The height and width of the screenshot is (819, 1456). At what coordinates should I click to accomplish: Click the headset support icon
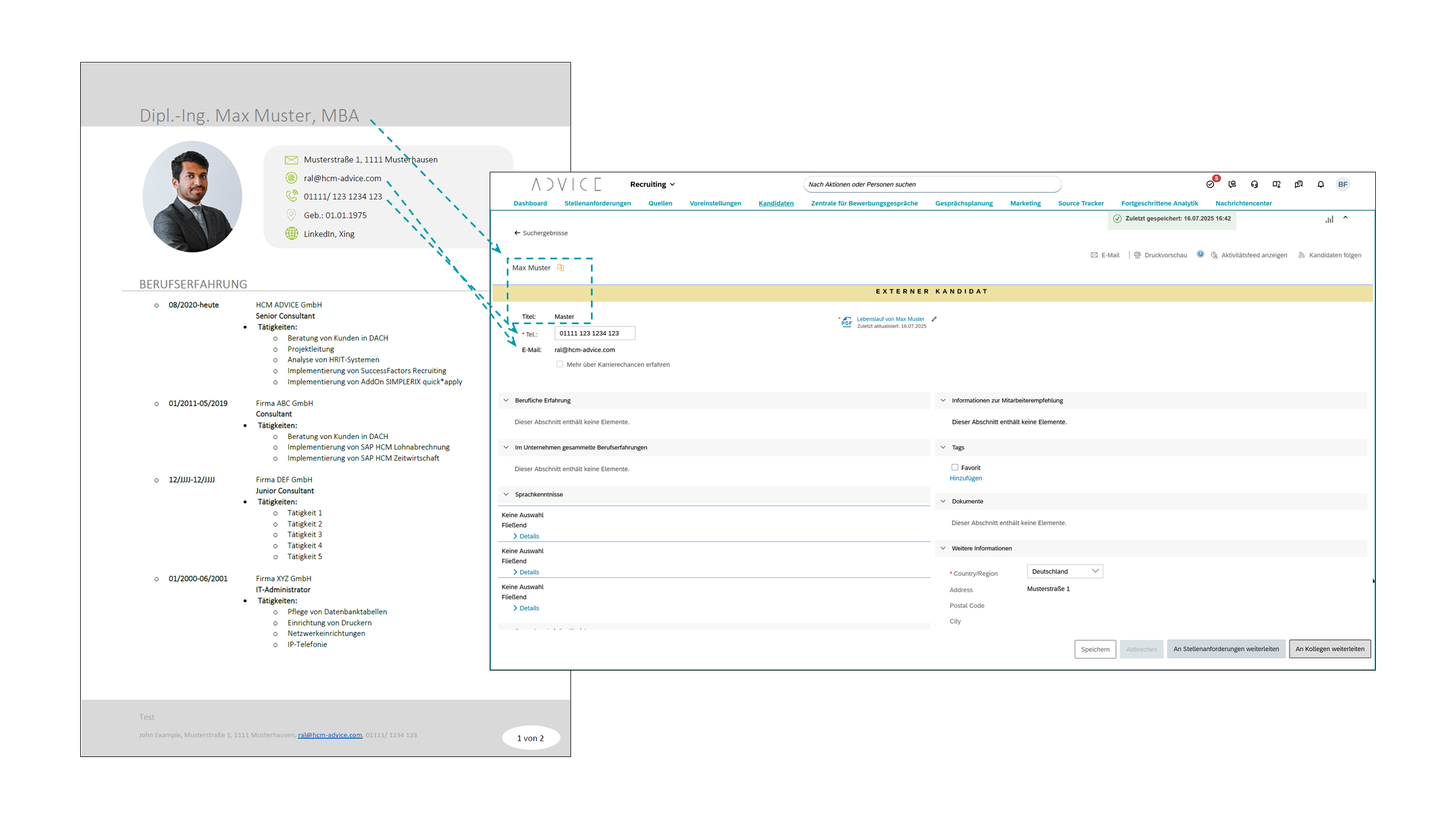[x=1254, y=184]
